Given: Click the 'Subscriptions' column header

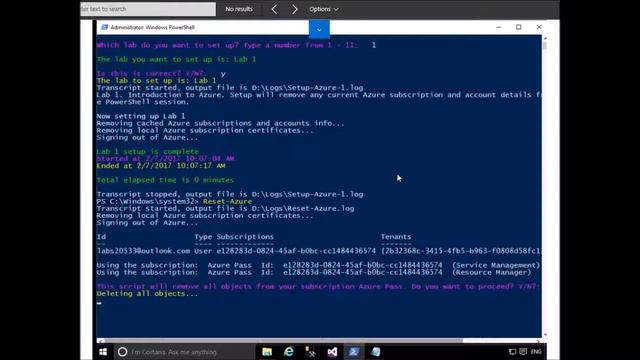Looking at the screenshot, I should point(245,237).
